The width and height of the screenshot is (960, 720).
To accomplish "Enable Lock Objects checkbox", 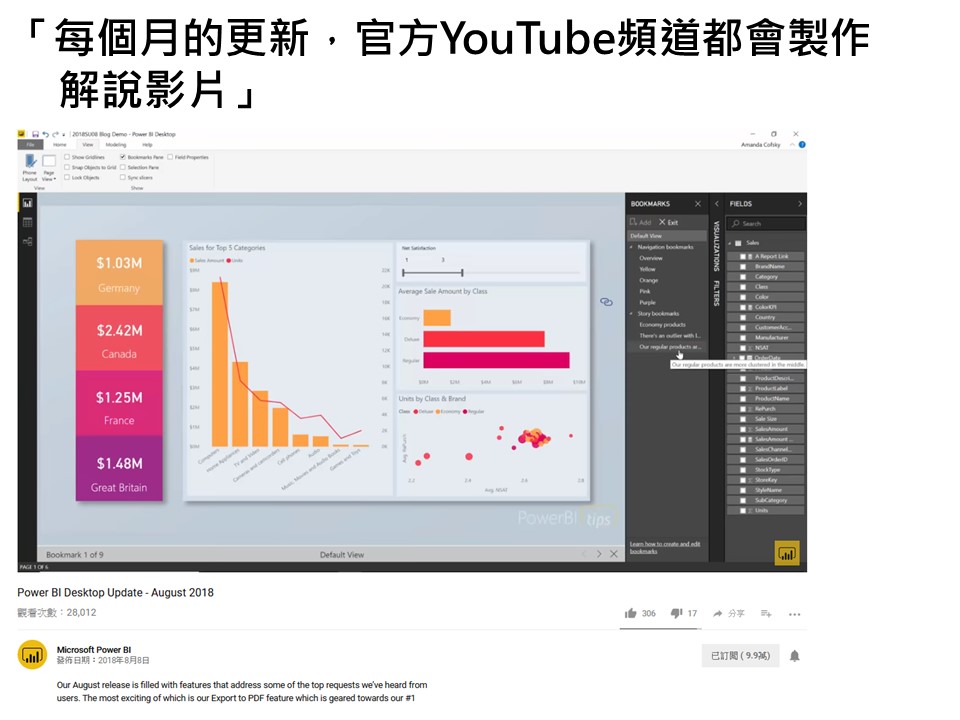I will 67,178.
